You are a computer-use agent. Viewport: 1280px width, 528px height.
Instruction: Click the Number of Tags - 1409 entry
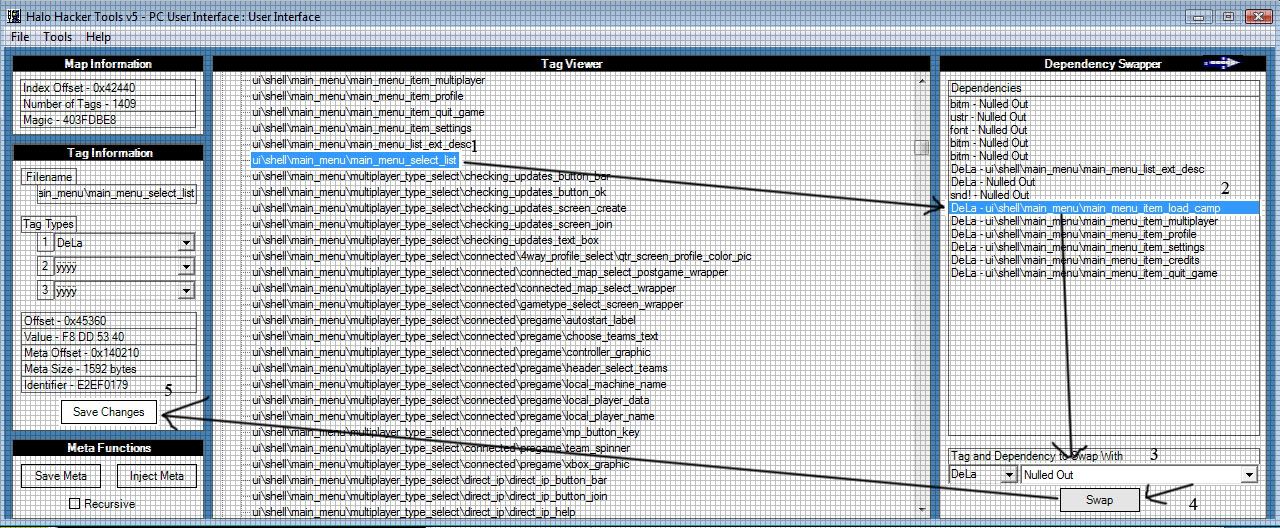[108, 104]
